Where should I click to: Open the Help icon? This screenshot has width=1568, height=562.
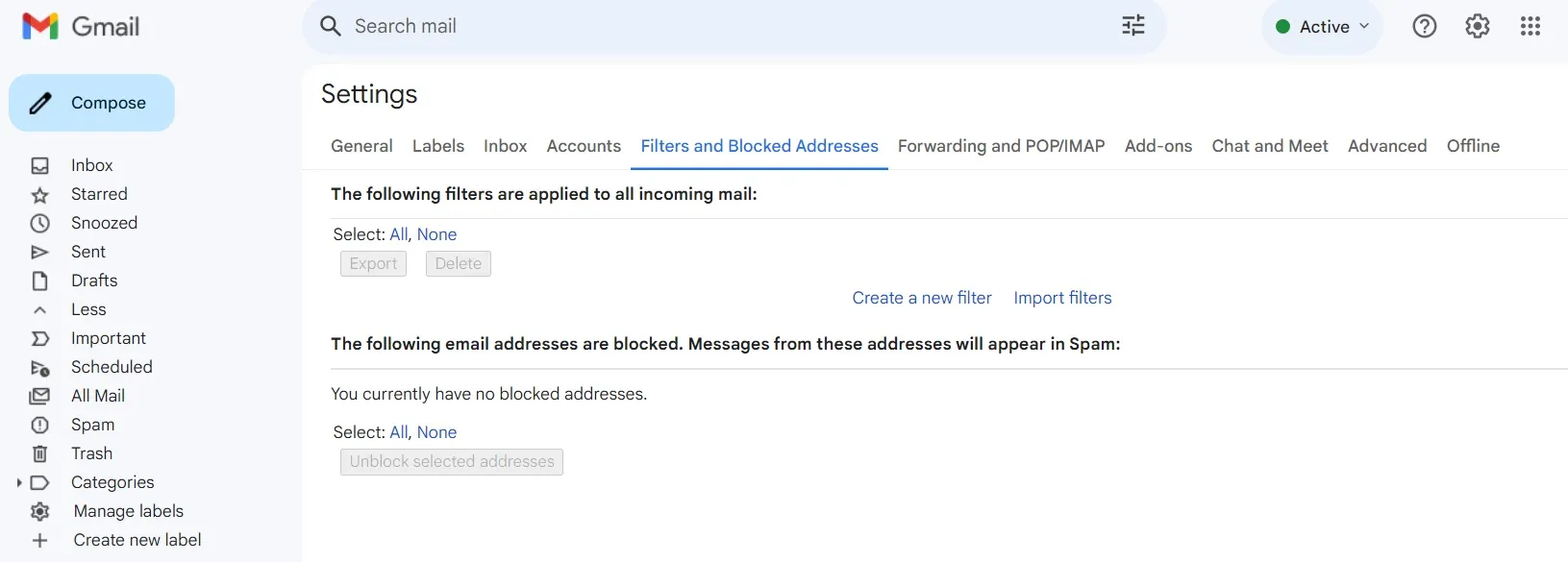pos(1424,26)
